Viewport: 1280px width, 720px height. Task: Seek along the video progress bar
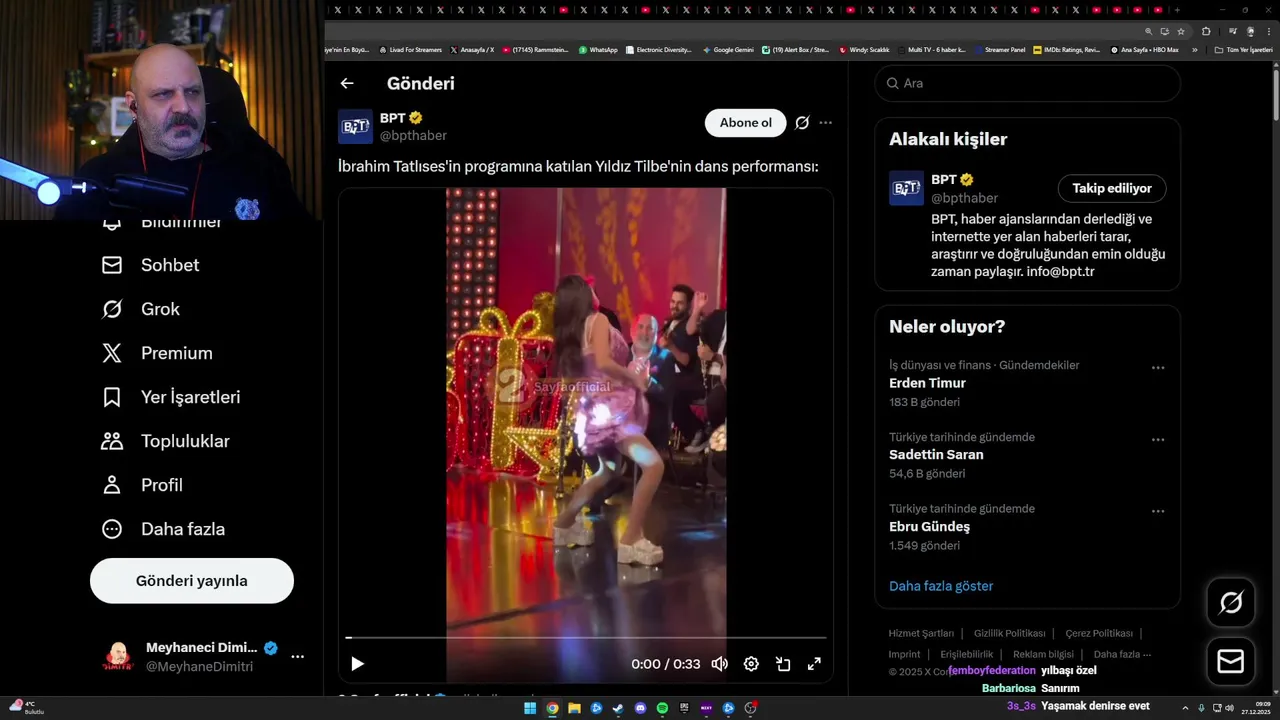pos(586,637)
